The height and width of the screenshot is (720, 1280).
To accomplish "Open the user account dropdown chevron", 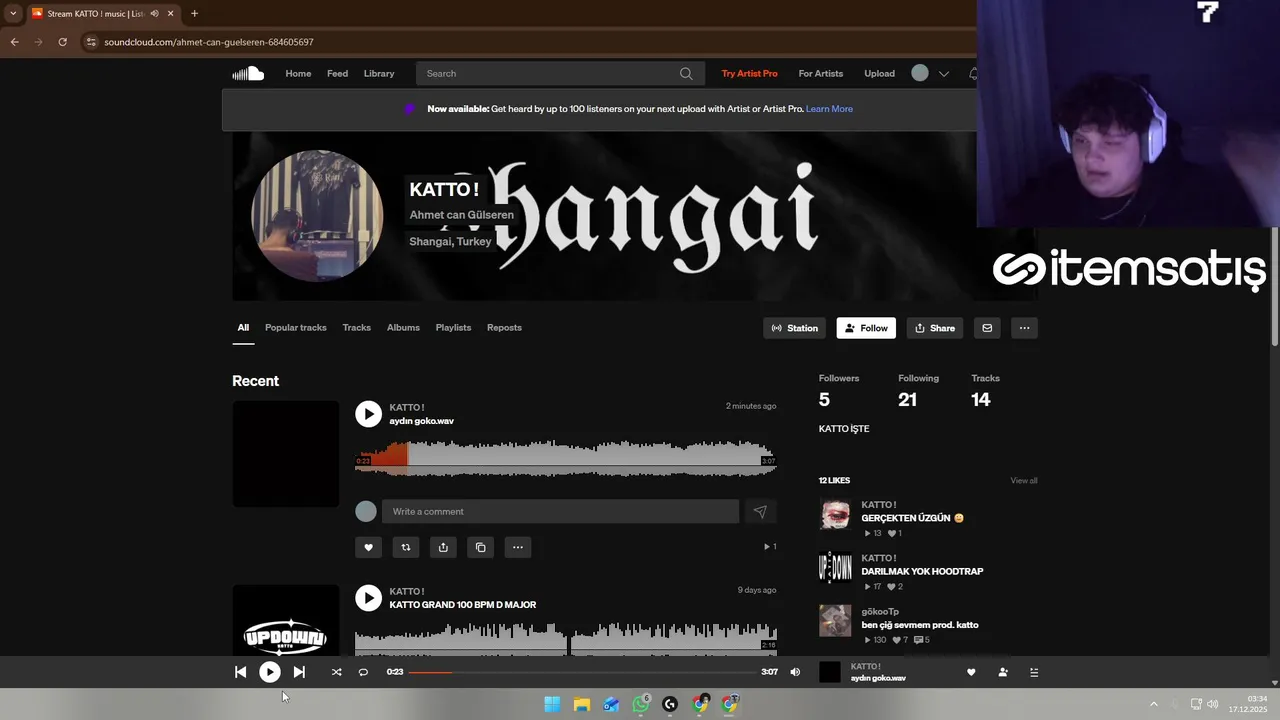I will (x=943, y=74).
